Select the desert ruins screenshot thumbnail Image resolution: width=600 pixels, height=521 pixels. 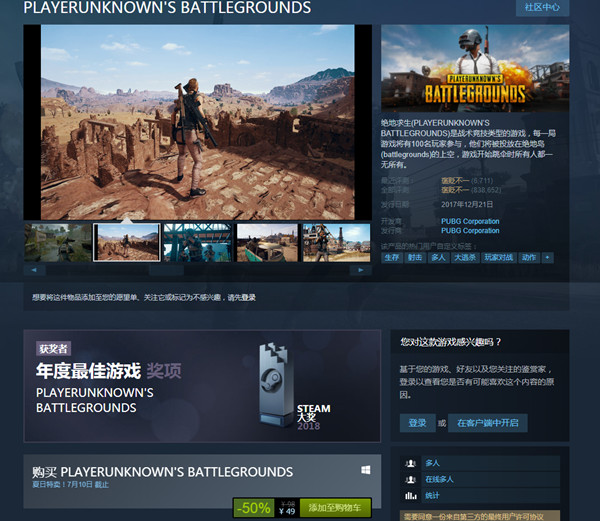point(127,243)
